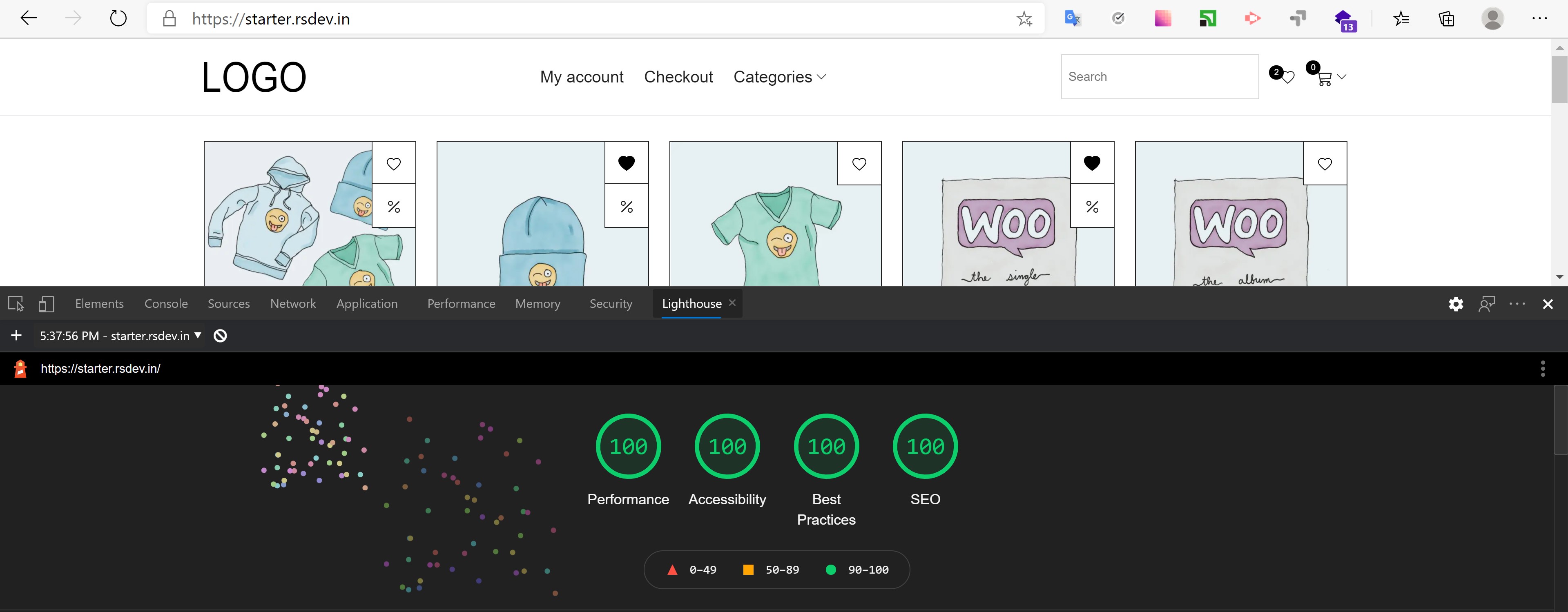Add this page to favorites star
Screen dimensions: 1568x612
1024,19
